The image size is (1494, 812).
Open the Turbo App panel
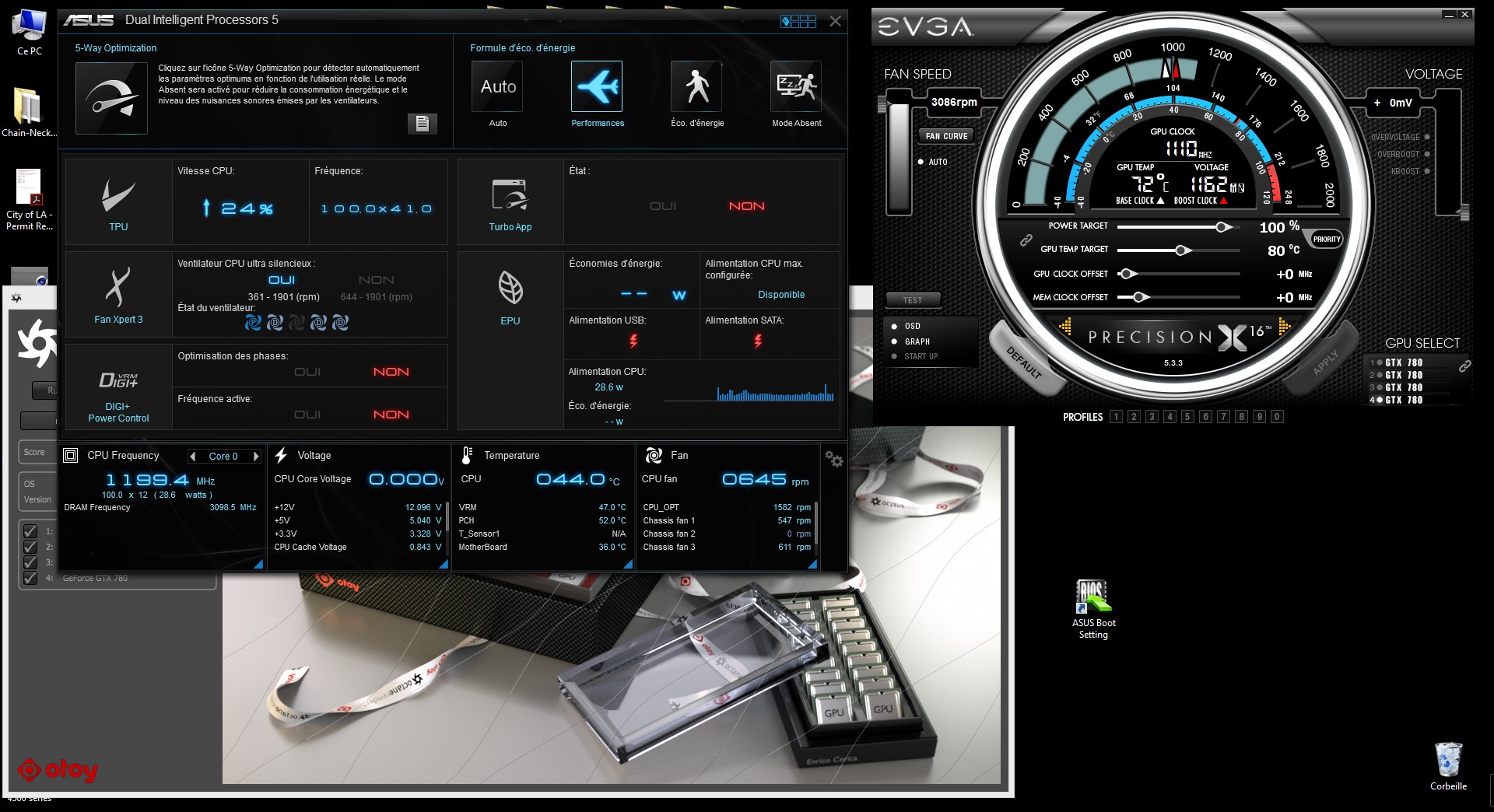point(510,202)
